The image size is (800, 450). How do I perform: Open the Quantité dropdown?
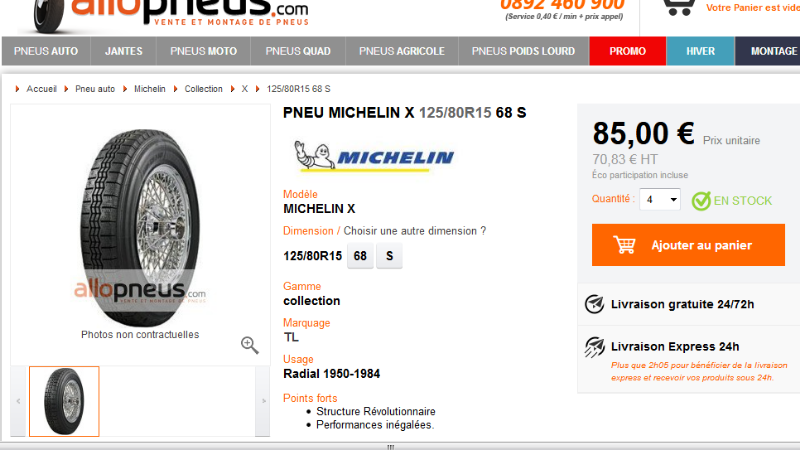[660, 199]
